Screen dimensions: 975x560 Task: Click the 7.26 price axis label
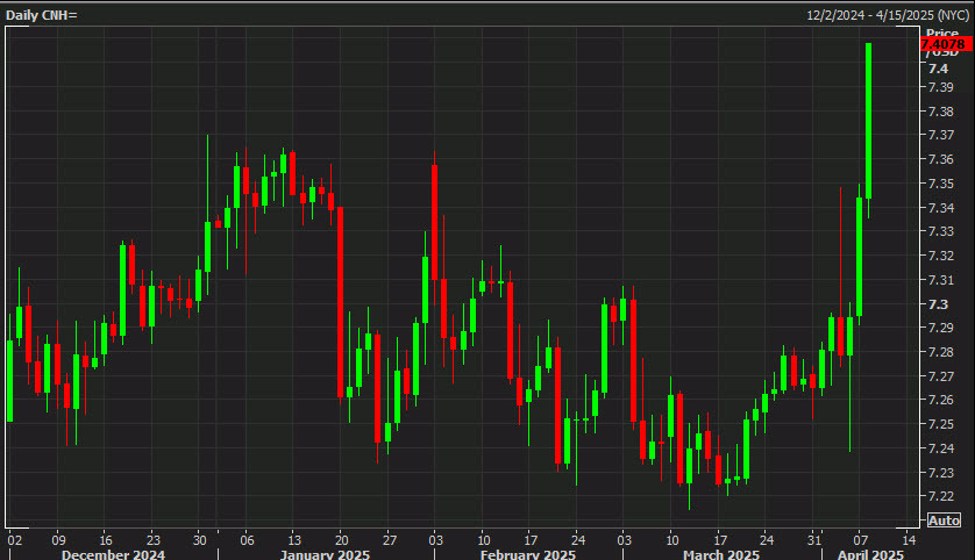(940, 400)
